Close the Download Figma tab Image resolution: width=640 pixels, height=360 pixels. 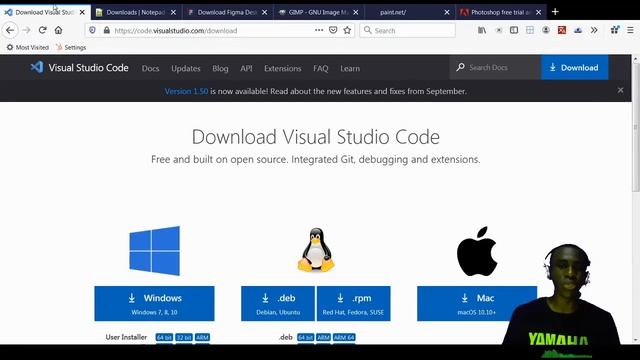pos(264,13)
